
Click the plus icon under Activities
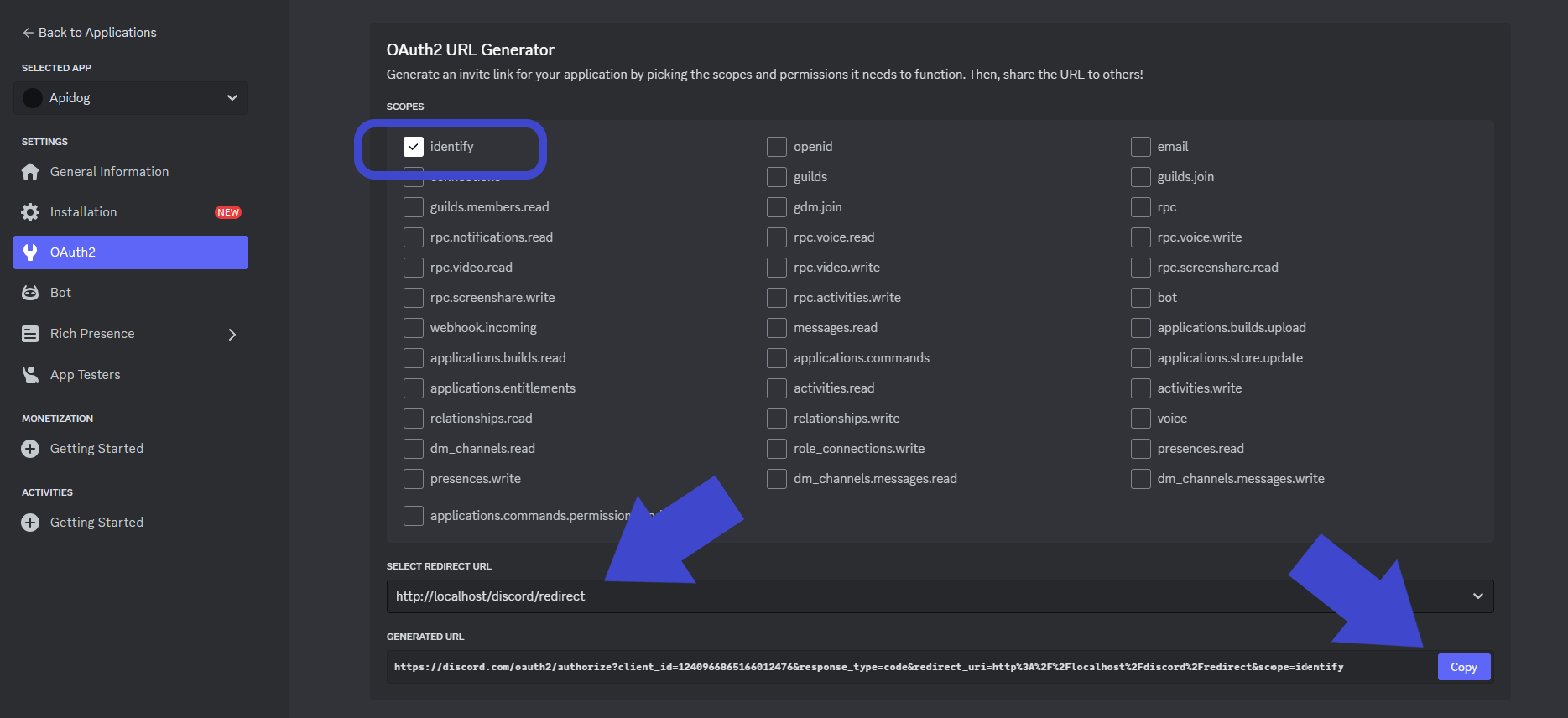pyautogui.click(x=30, y=523)
